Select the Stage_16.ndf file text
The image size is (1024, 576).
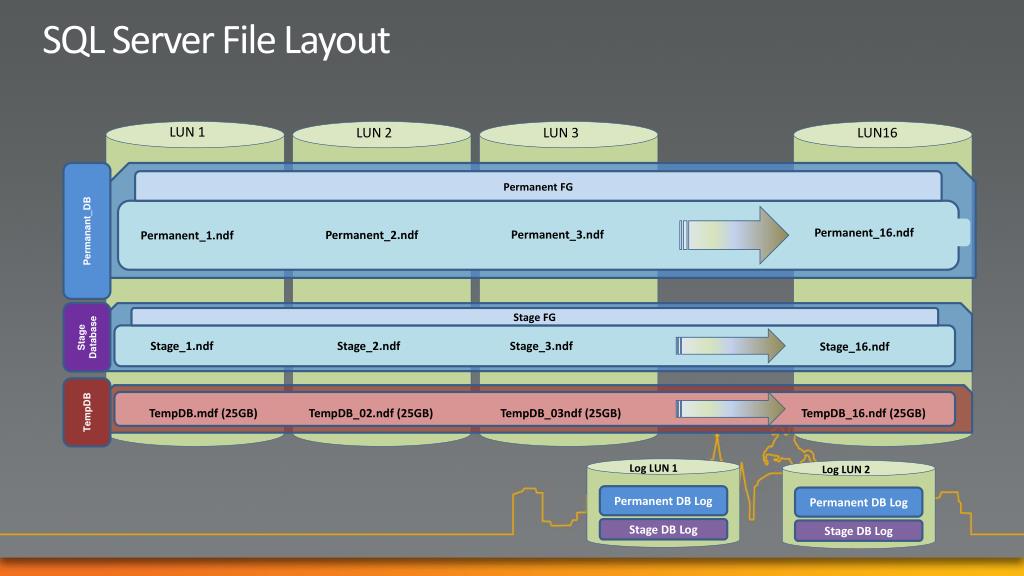coord(854,347)
